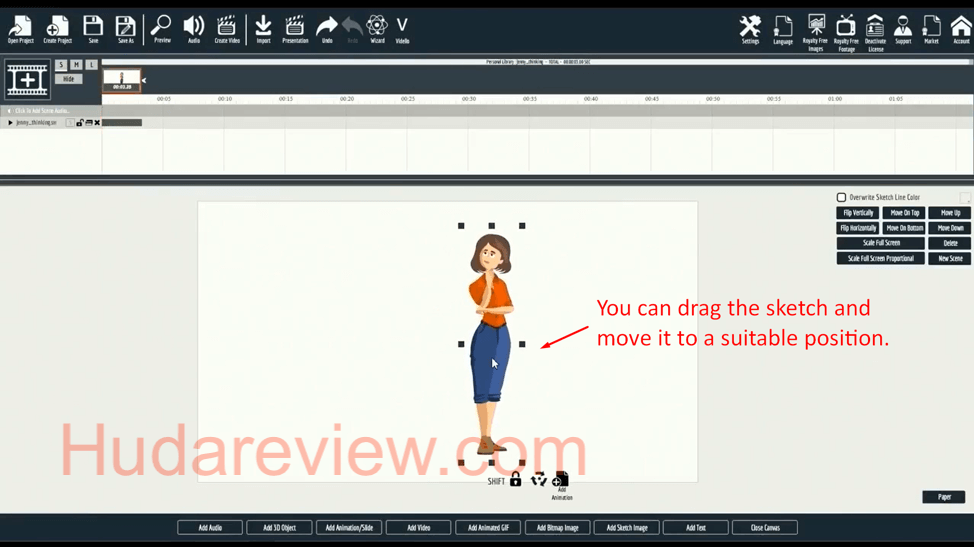Click Move On Bottom button
Image resolution: width=974 pixels, height=547 pixels.
904,228
